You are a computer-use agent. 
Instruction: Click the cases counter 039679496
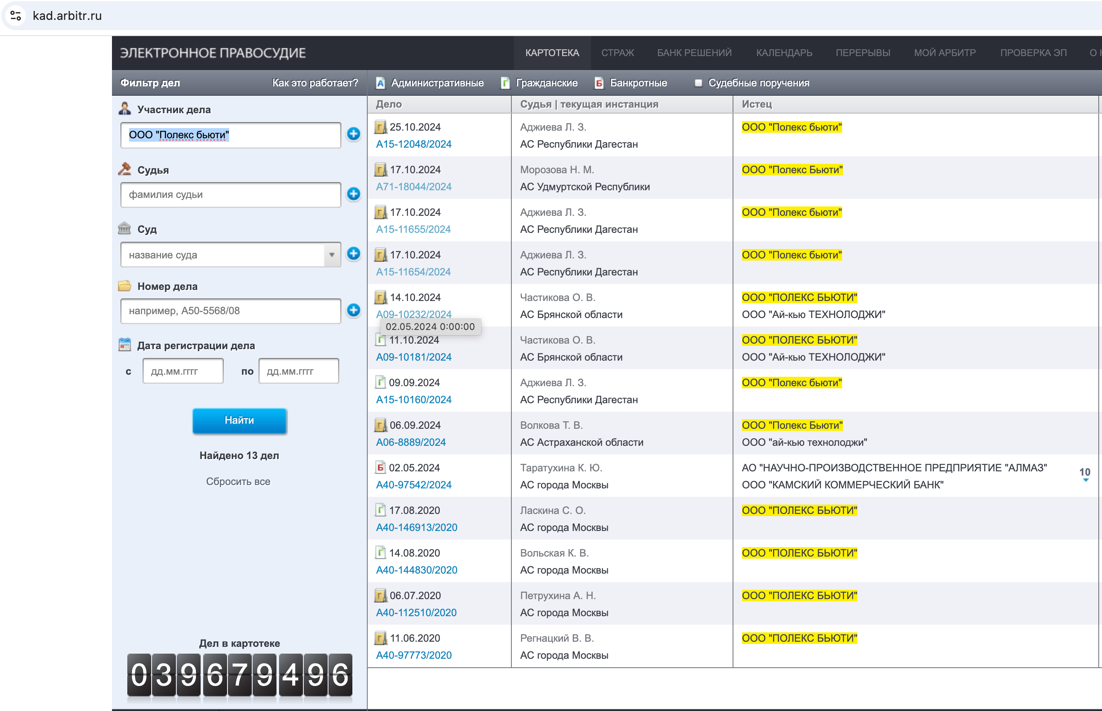(x=240, y=676)
